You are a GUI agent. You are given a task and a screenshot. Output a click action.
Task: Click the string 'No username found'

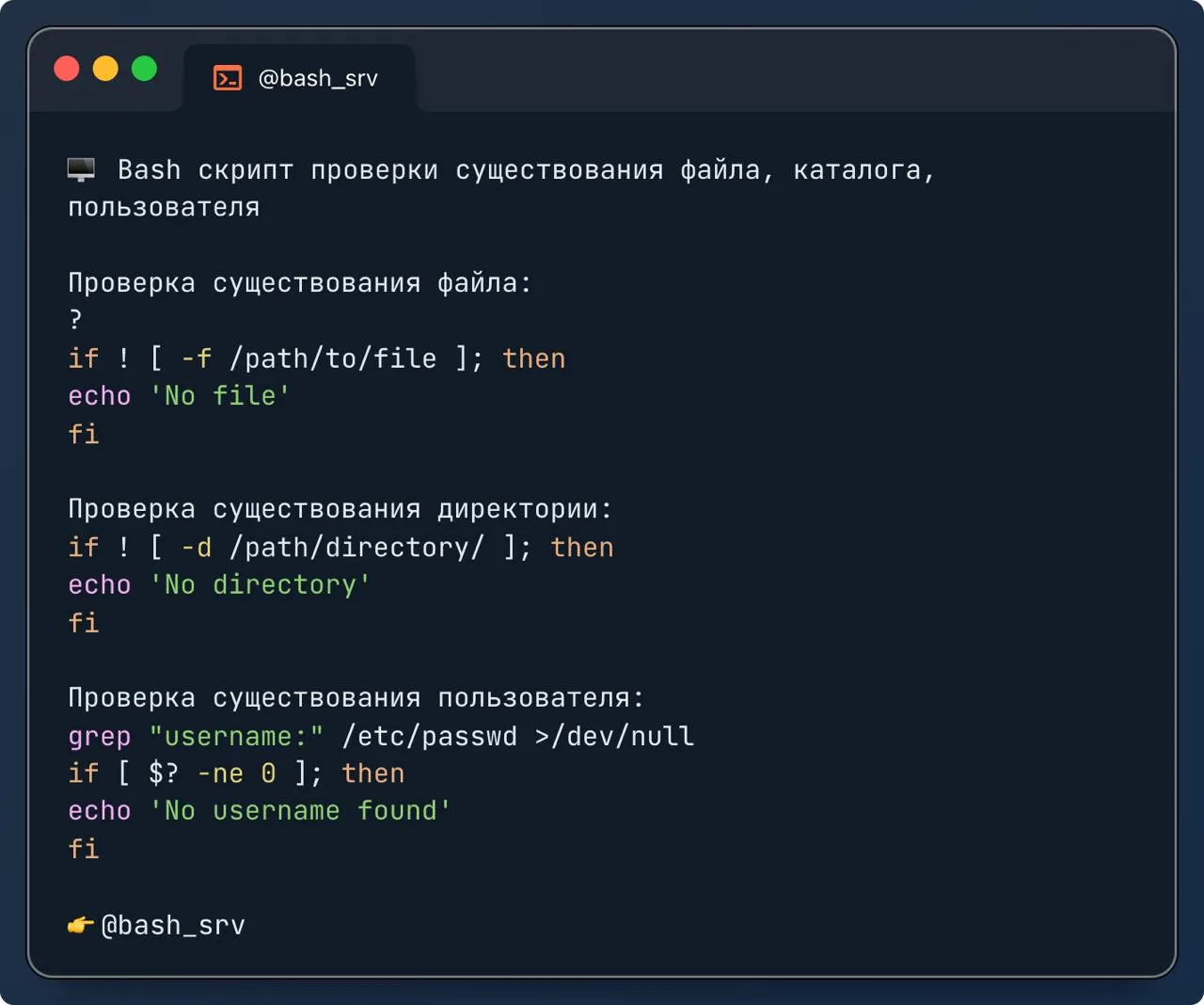click(301, 811)
